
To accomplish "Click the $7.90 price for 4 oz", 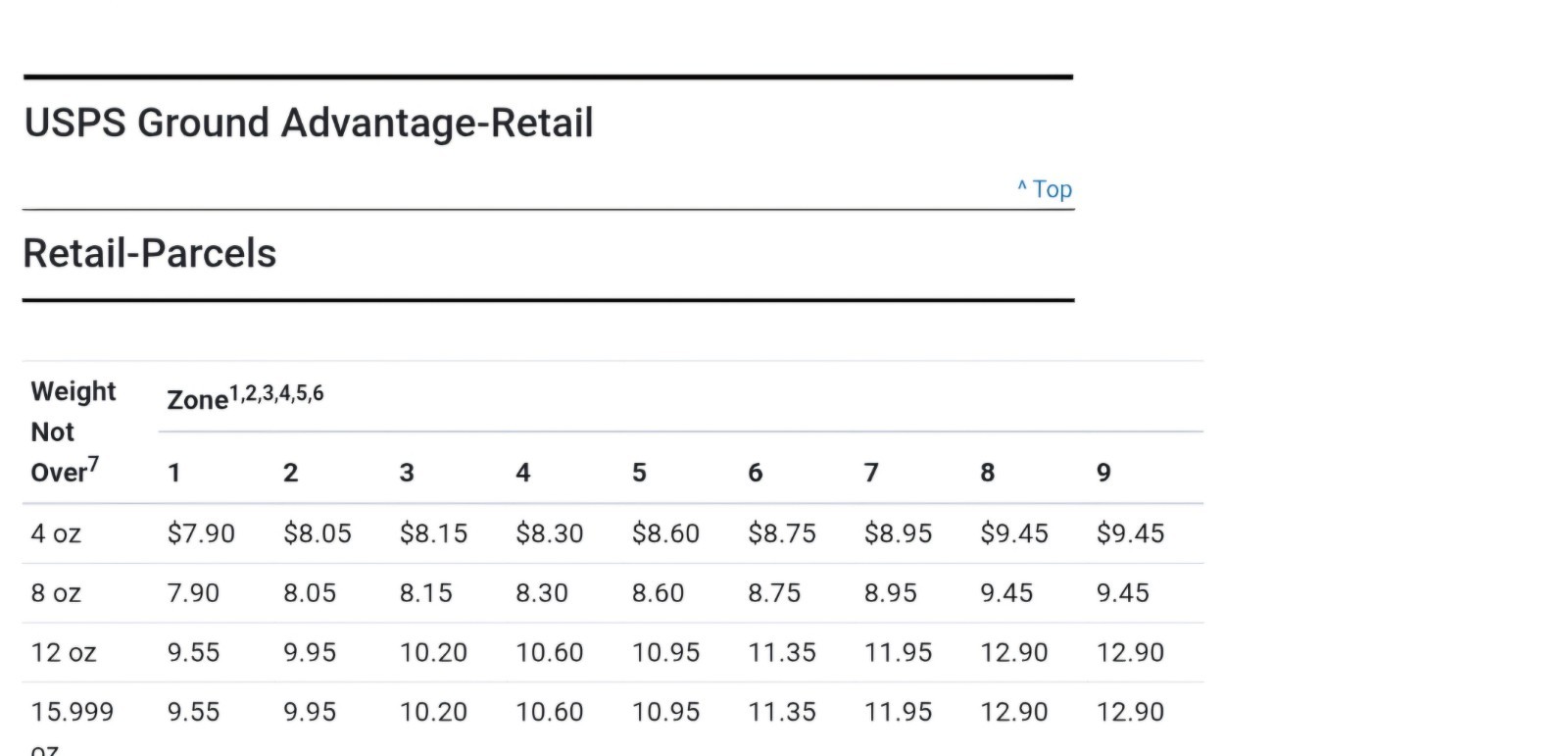I will 201,533.
